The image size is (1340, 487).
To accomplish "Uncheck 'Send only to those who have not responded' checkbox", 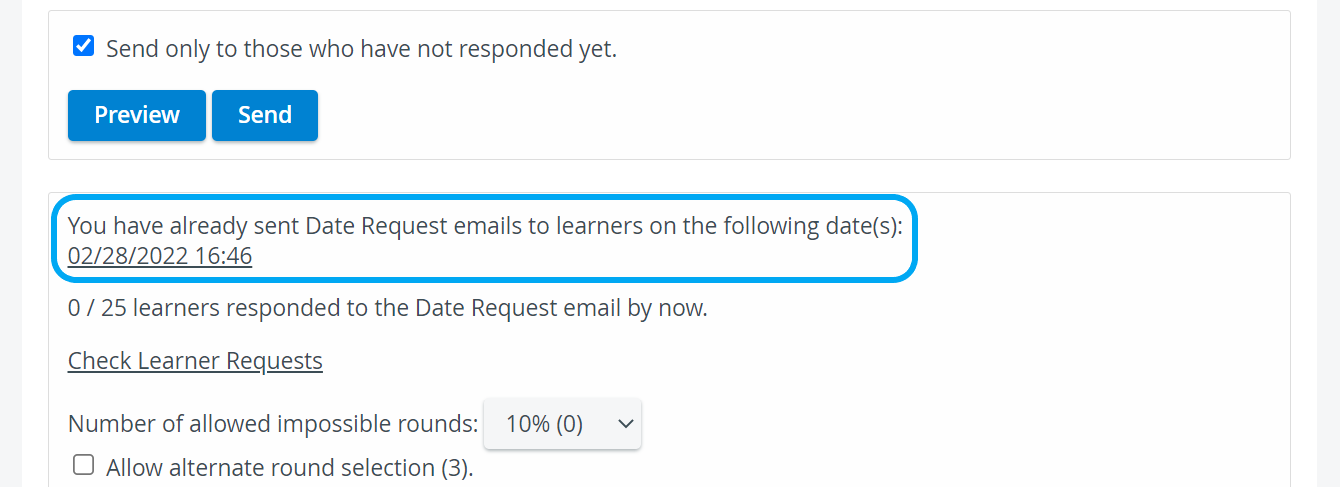I will [x=84, y=46].
